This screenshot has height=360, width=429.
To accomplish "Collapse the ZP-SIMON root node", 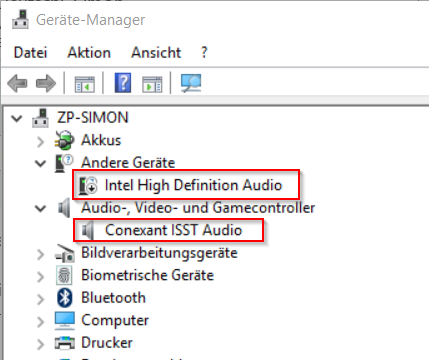I will click(17, 118).
